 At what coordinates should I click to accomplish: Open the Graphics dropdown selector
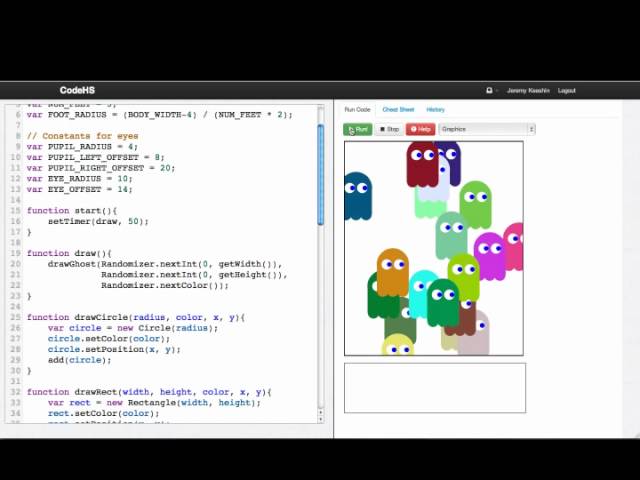[x=487, y=129]
